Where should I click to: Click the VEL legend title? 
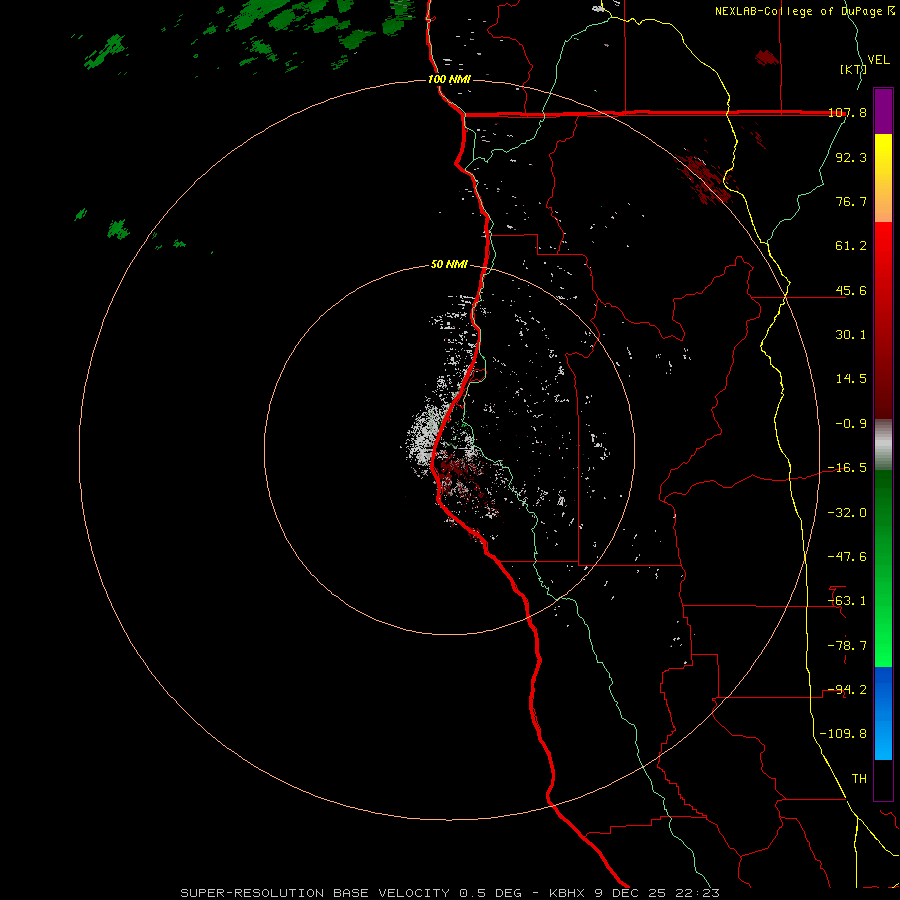click(878, 60)
